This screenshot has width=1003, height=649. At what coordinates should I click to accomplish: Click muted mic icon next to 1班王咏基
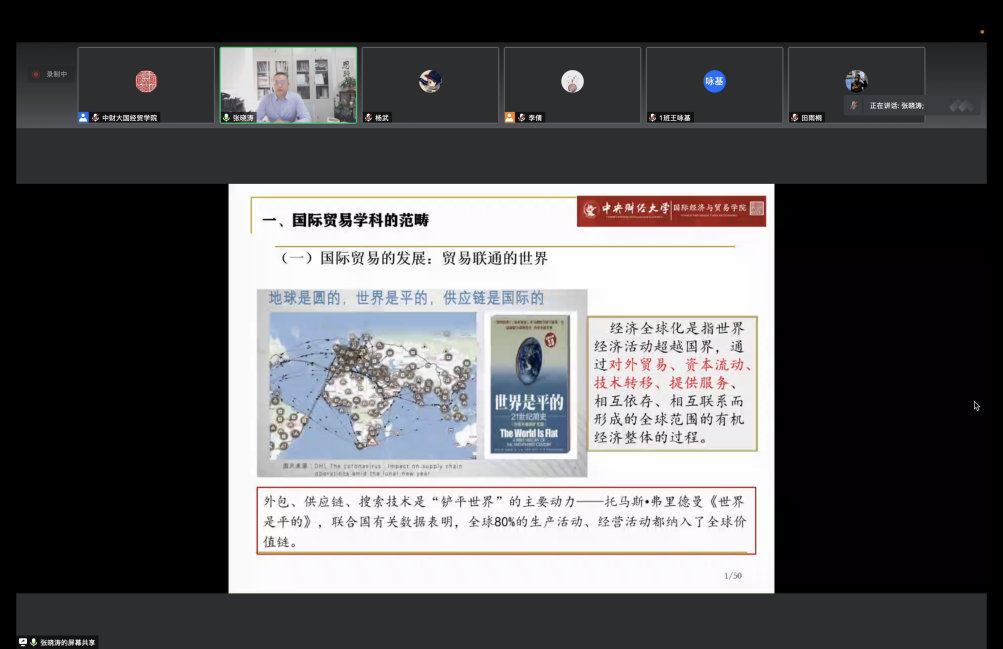[x=652, y=117]
